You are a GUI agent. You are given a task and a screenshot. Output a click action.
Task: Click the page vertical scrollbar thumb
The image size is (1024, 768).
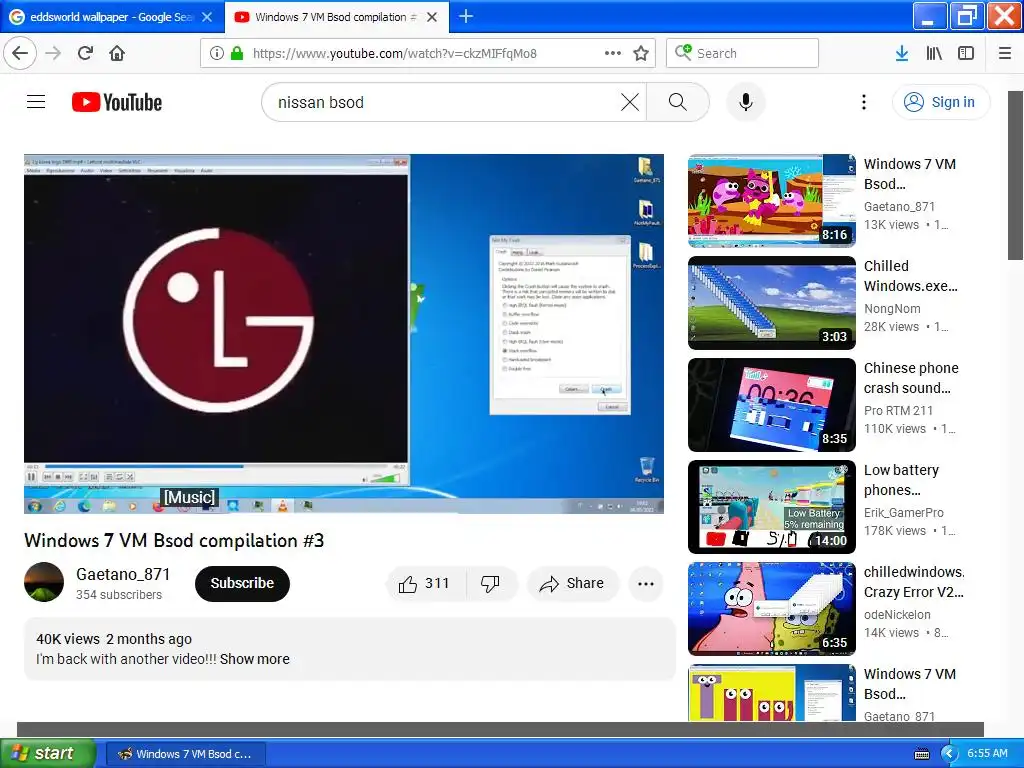point(1016,175)
